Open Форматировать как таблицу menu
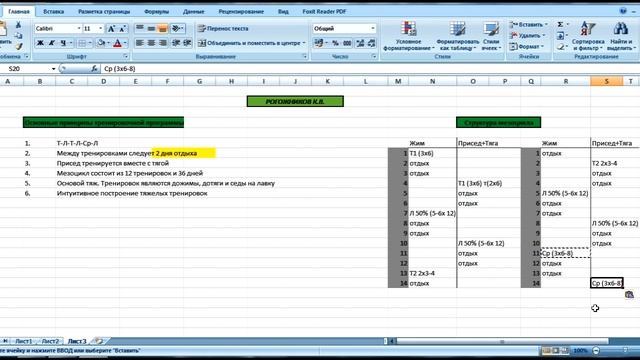 (458, 36)
